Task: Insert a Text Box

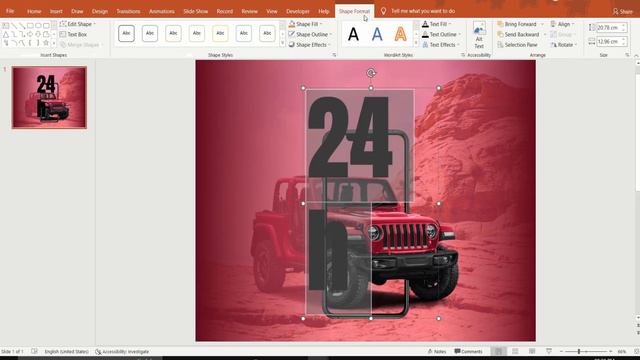Action: (x=73, y=34)
